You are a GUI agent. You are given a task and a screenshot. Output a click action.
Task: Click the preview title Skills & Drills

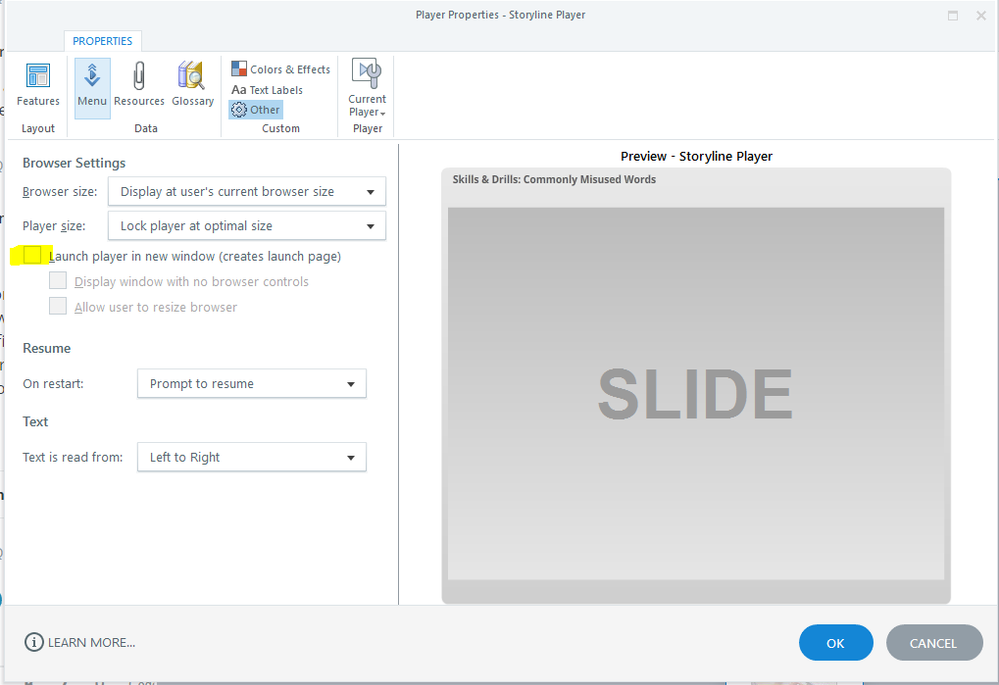(x=554, y=179)
